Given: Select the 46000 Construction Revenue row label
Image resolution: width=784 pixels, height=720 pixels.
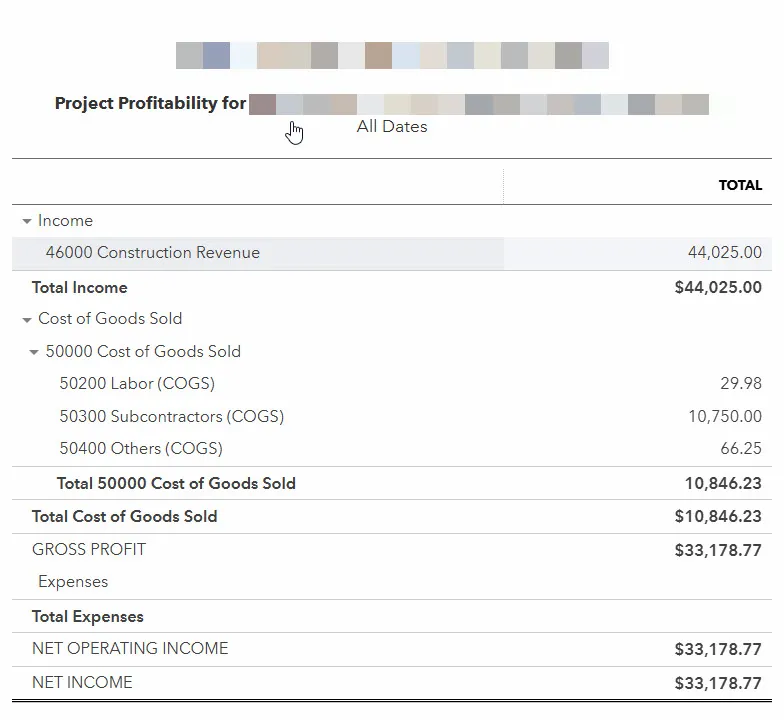Looking at the screenshot, I should pos(152,253).
